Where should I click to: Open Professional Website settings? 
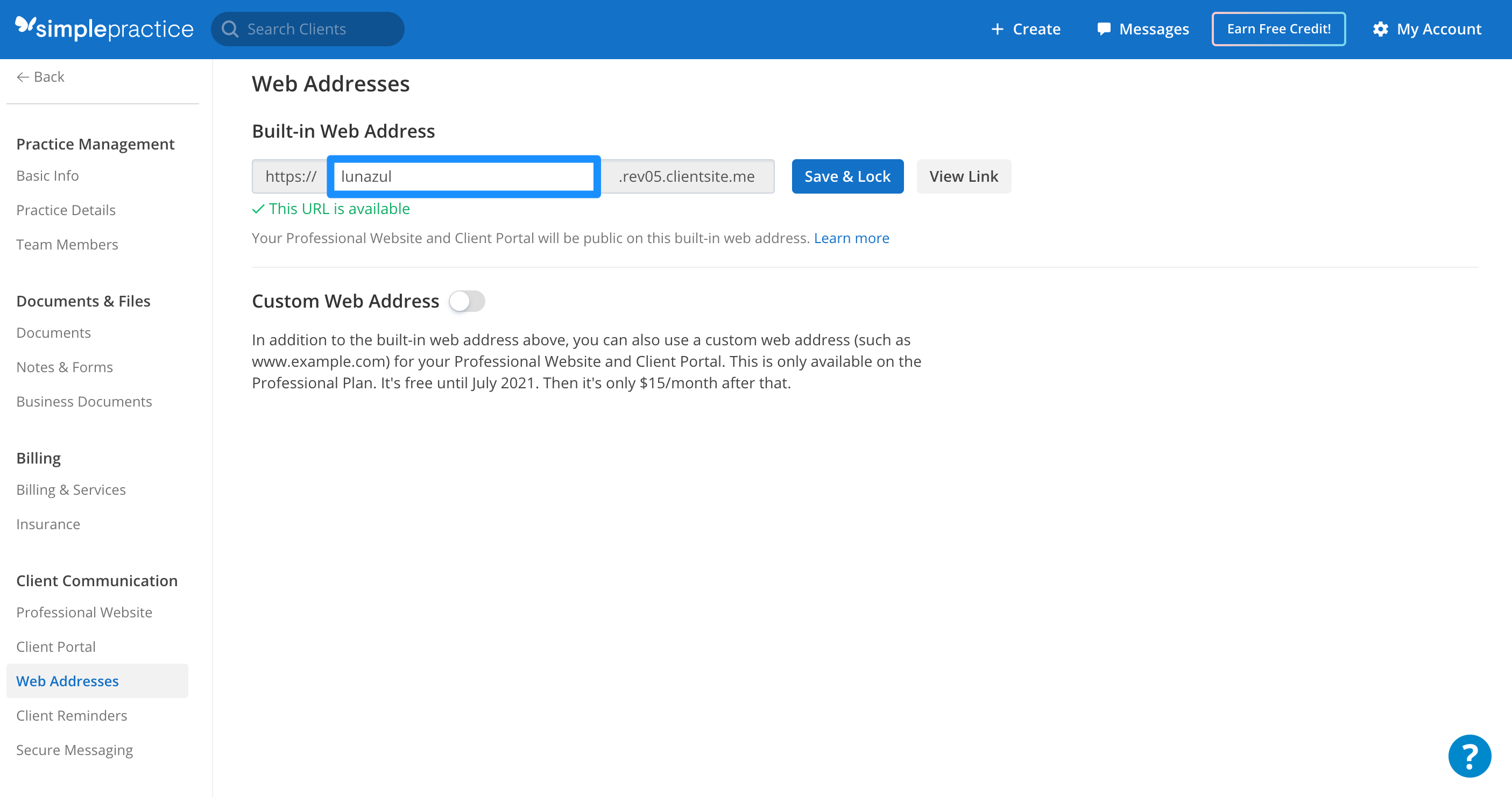click(x=84, y=612)
